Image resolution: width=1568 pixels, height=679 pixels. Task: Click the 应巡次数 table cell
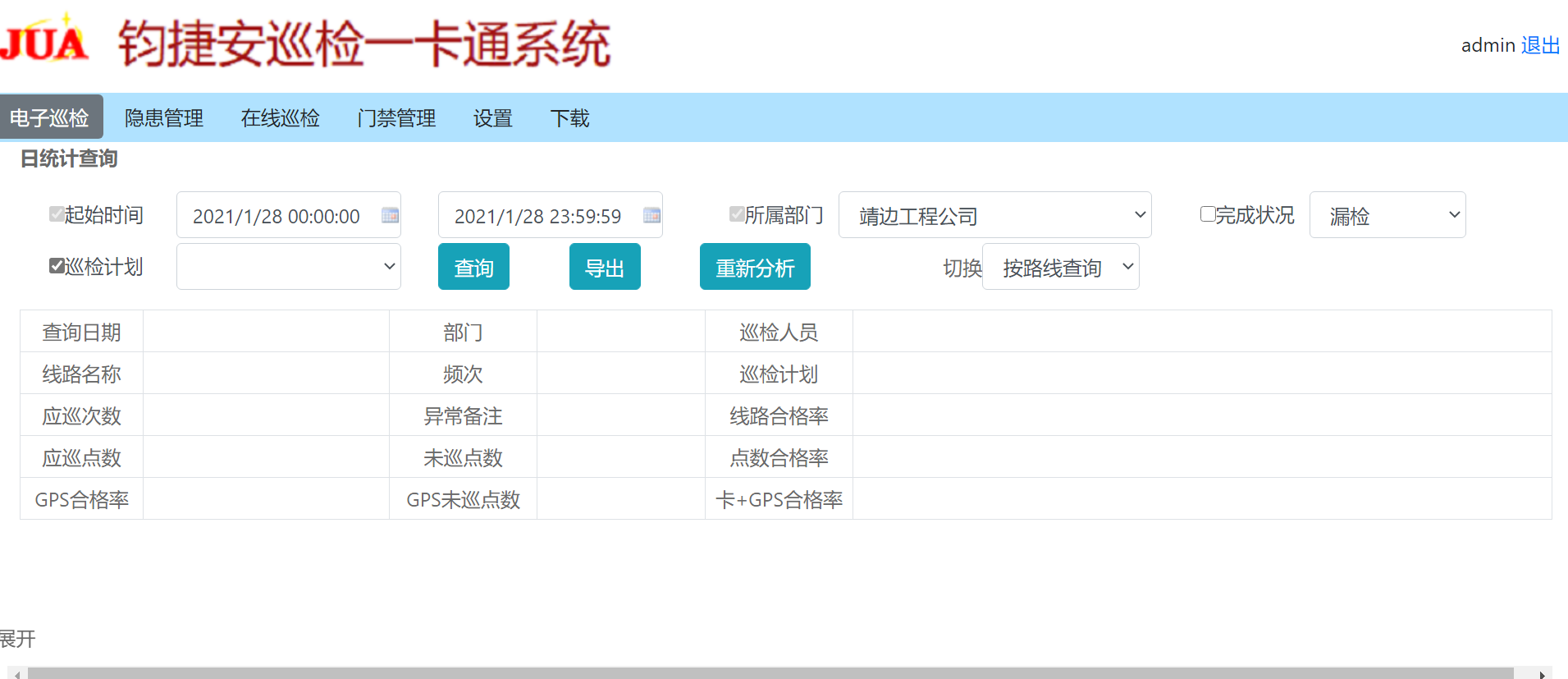[82, 415]
